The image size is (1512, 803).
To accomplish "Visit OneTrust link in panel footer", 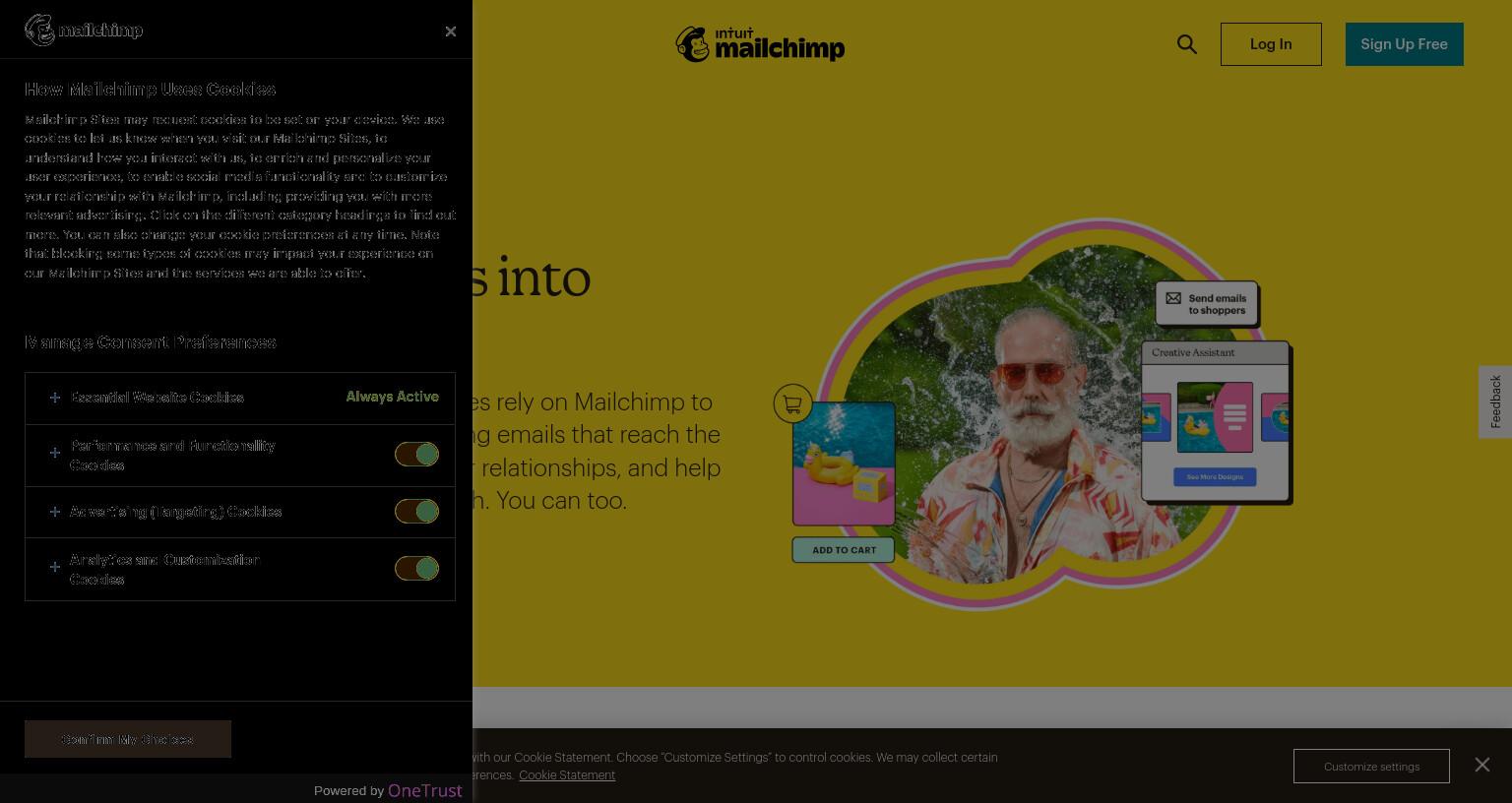I will click(425, 790).
